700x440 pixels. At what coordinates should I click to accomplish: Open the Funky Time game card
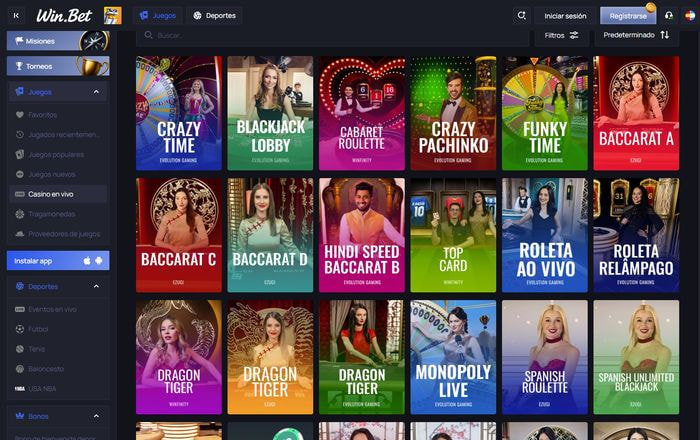point(545,113)
